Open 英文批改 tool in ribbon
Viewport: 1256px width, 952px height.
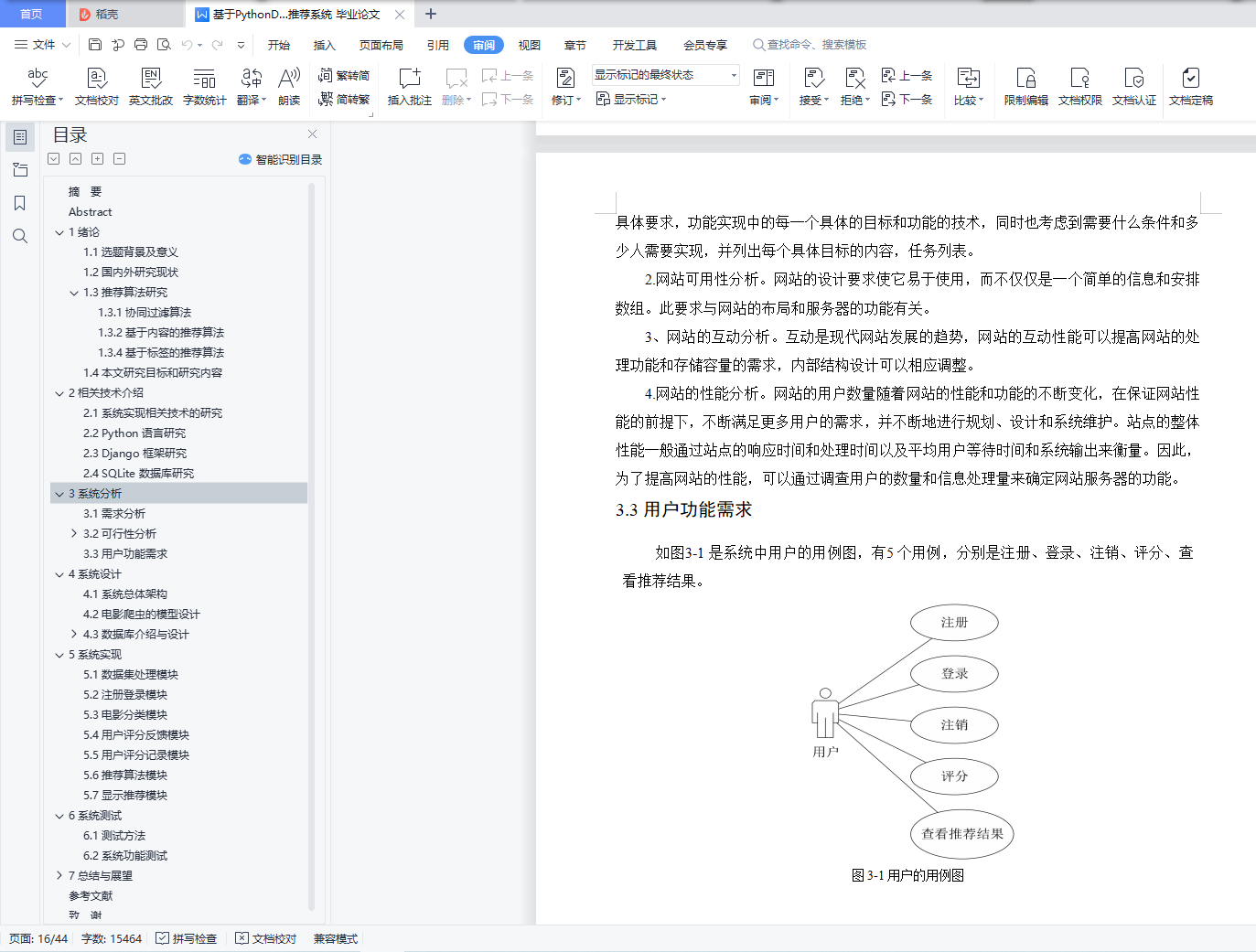coord(151,87)
